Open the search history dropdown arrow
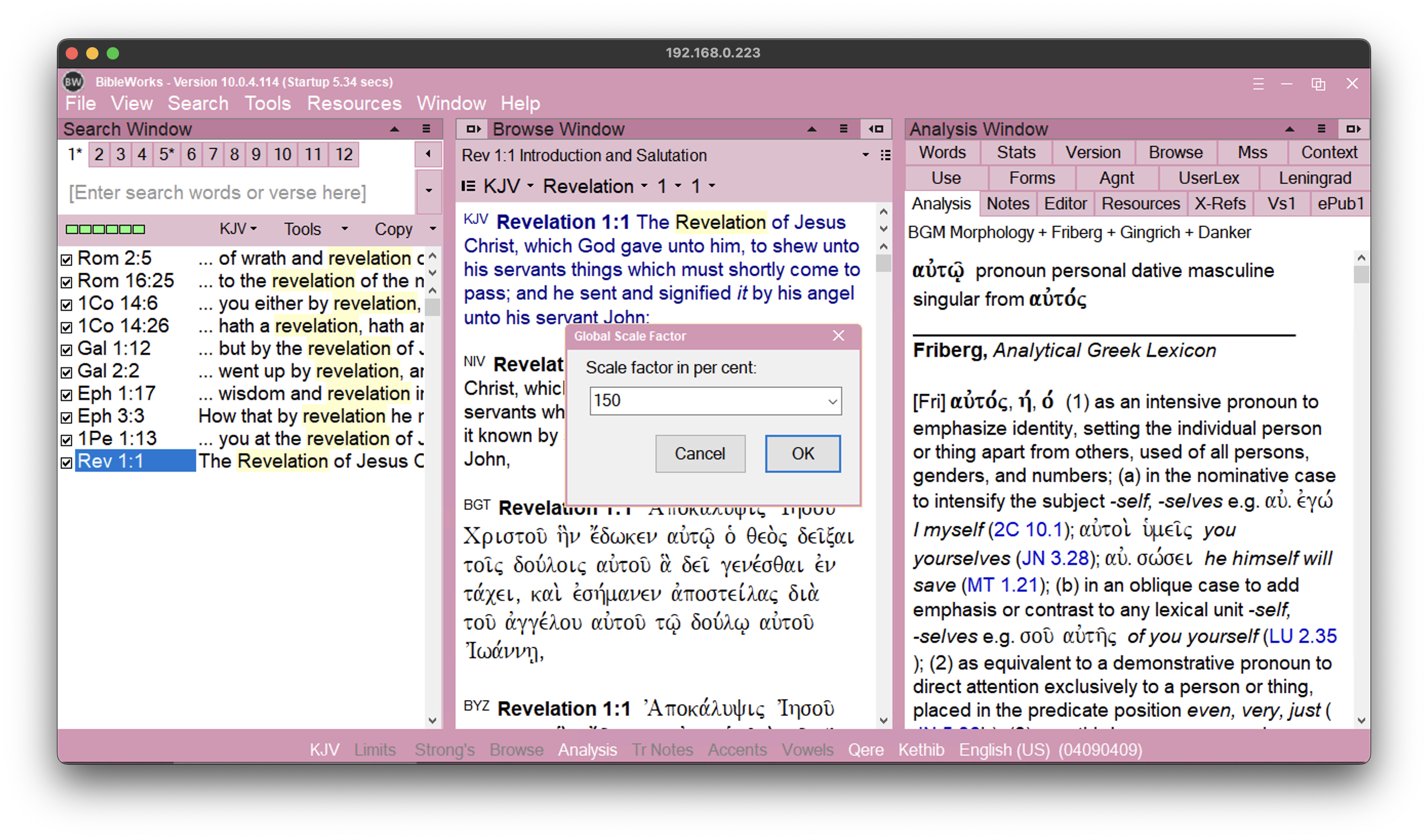 [x=429, y=191]
